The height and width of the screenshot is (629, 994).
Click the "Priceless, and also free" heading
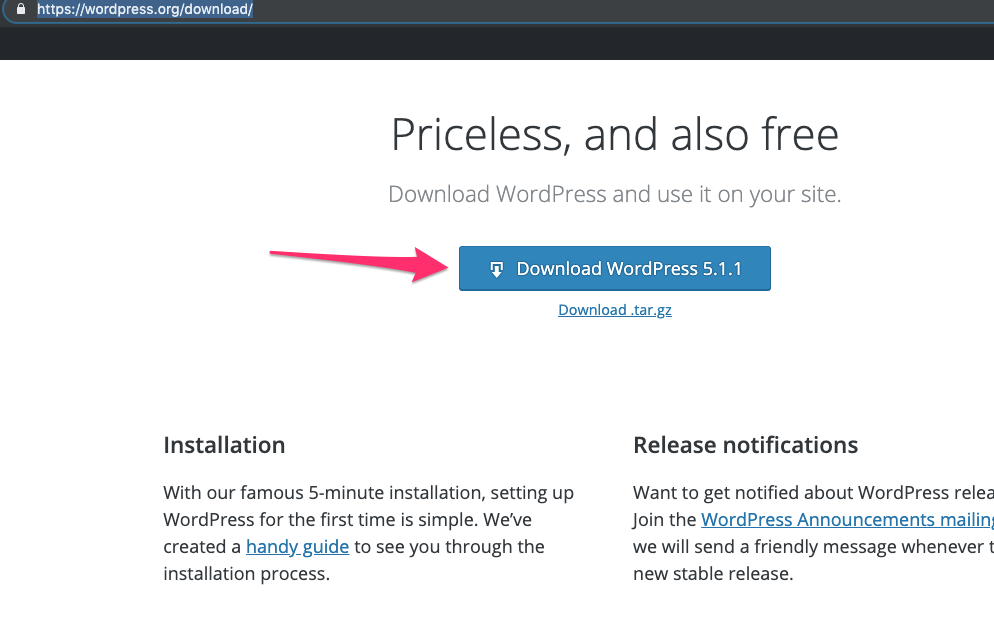[x=614, y=135]
